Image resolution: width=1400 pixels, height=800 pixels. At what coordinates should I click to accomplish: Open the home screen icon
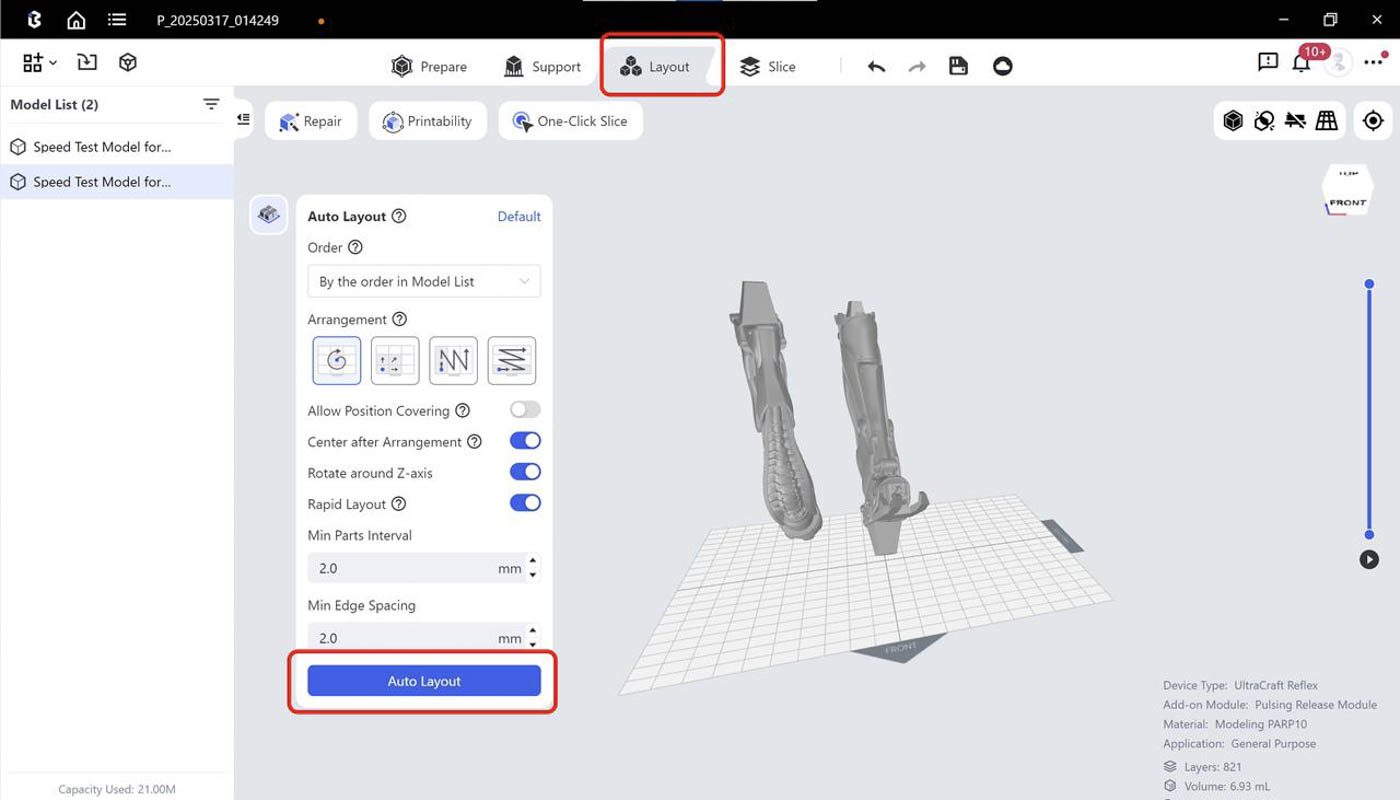point(76,20)
